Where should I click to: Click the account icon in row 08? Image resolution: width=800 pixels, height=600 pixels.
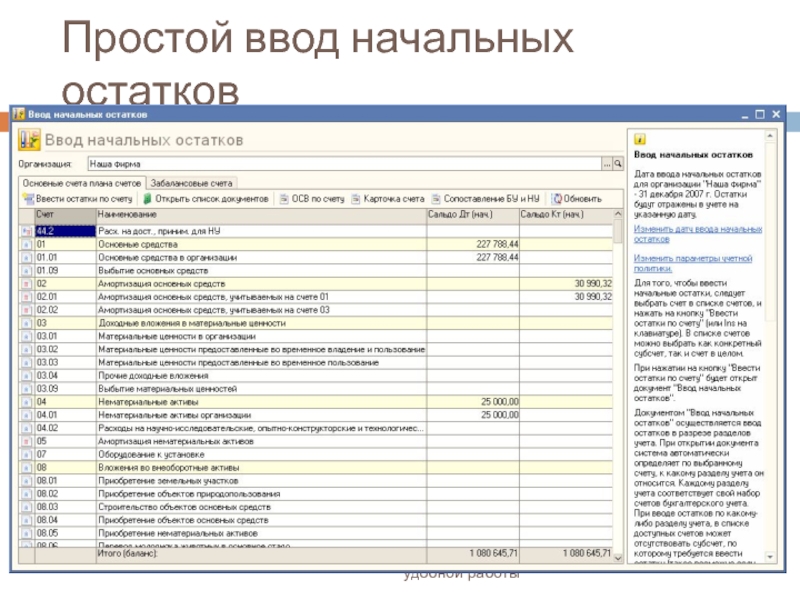(27, 468)
